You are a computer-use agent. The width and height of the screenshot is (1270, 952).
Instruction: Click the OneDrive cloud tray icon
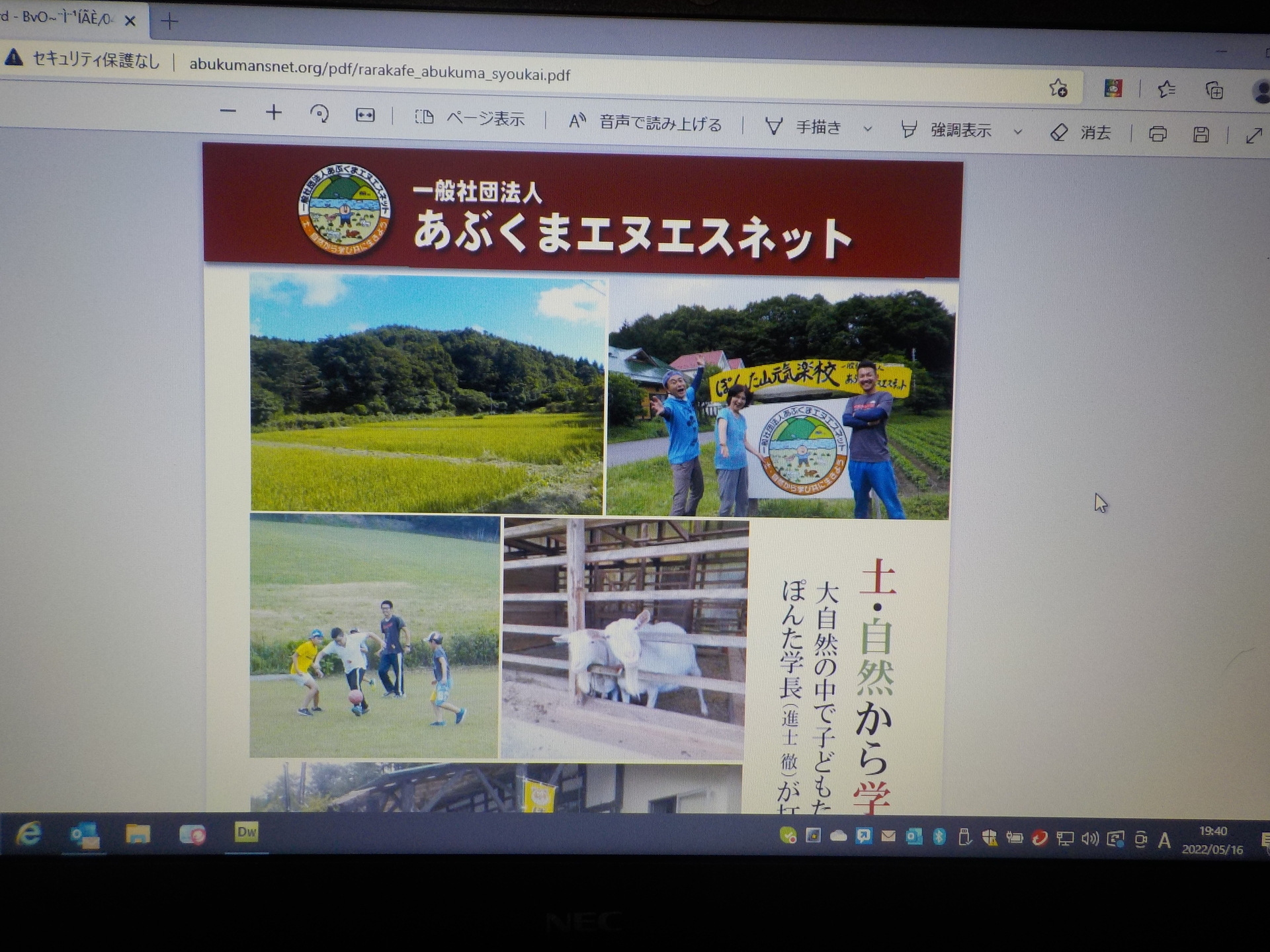pos(838,836)
